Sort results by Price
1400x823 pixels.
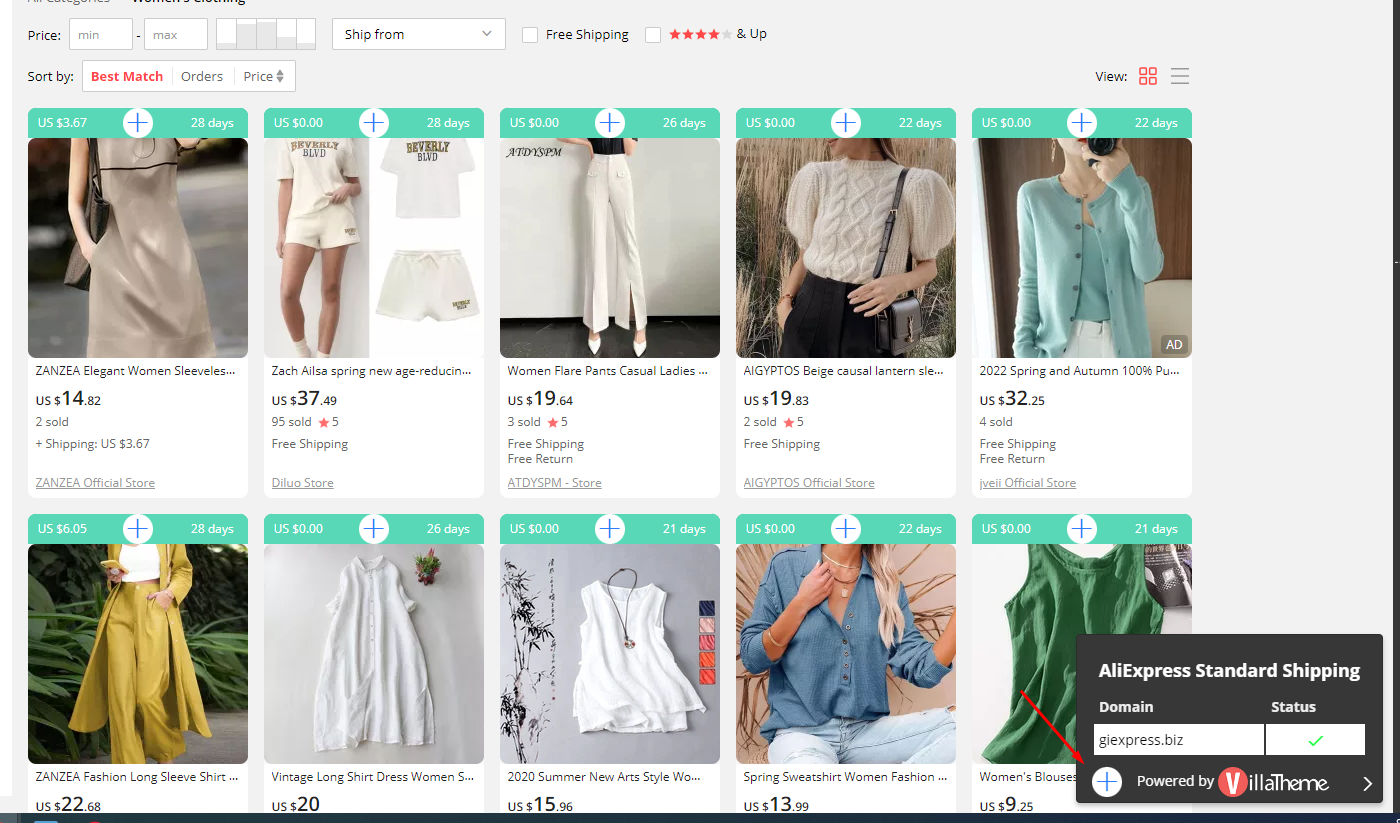tap(264, 76)
